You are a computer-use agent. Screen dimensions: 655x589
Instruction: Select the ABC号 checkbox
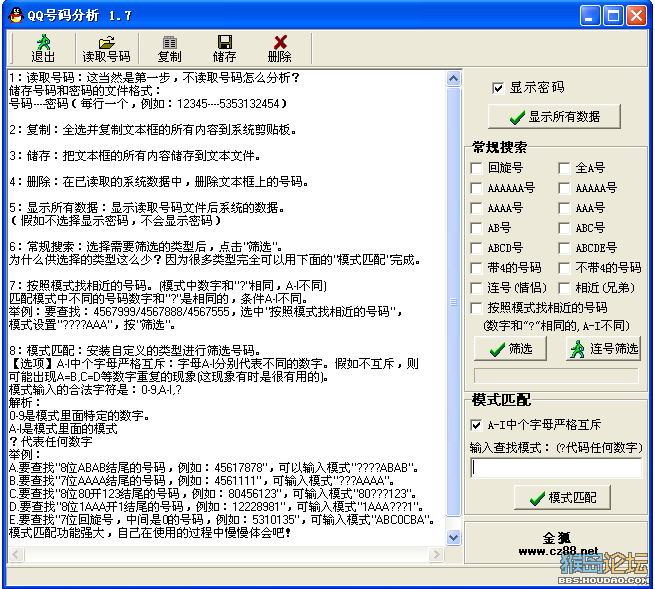pos(564,228)
